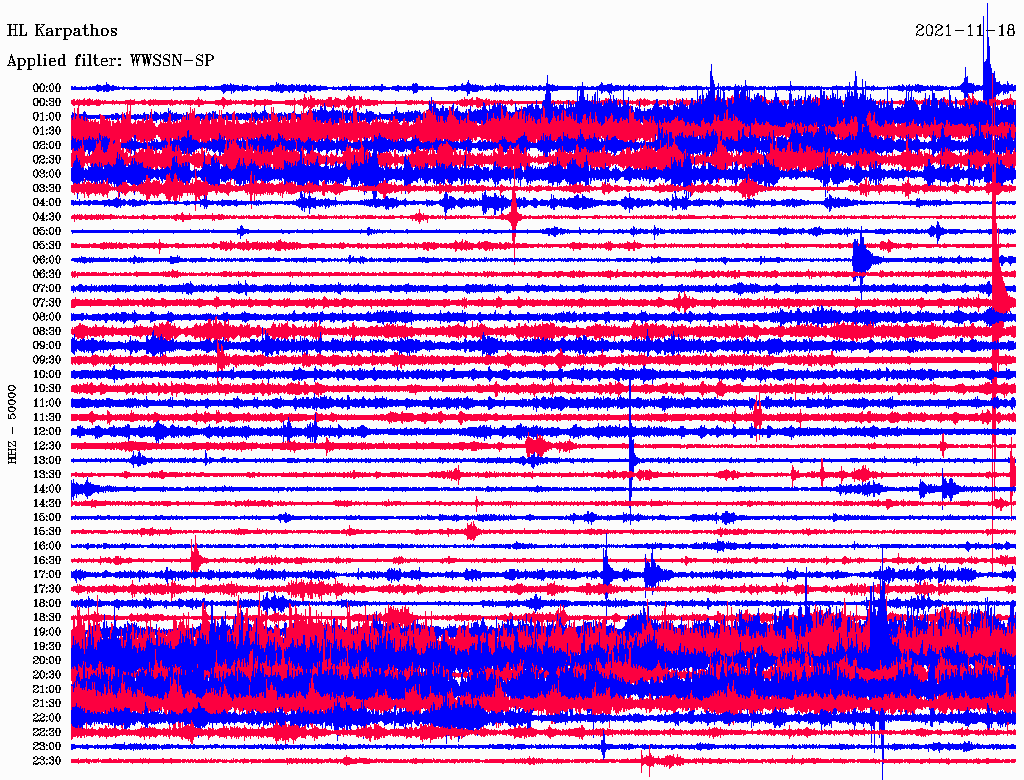Select the 08:30 time label
The width and height of the screenshot is (1024, 780).
coord(47,332)
